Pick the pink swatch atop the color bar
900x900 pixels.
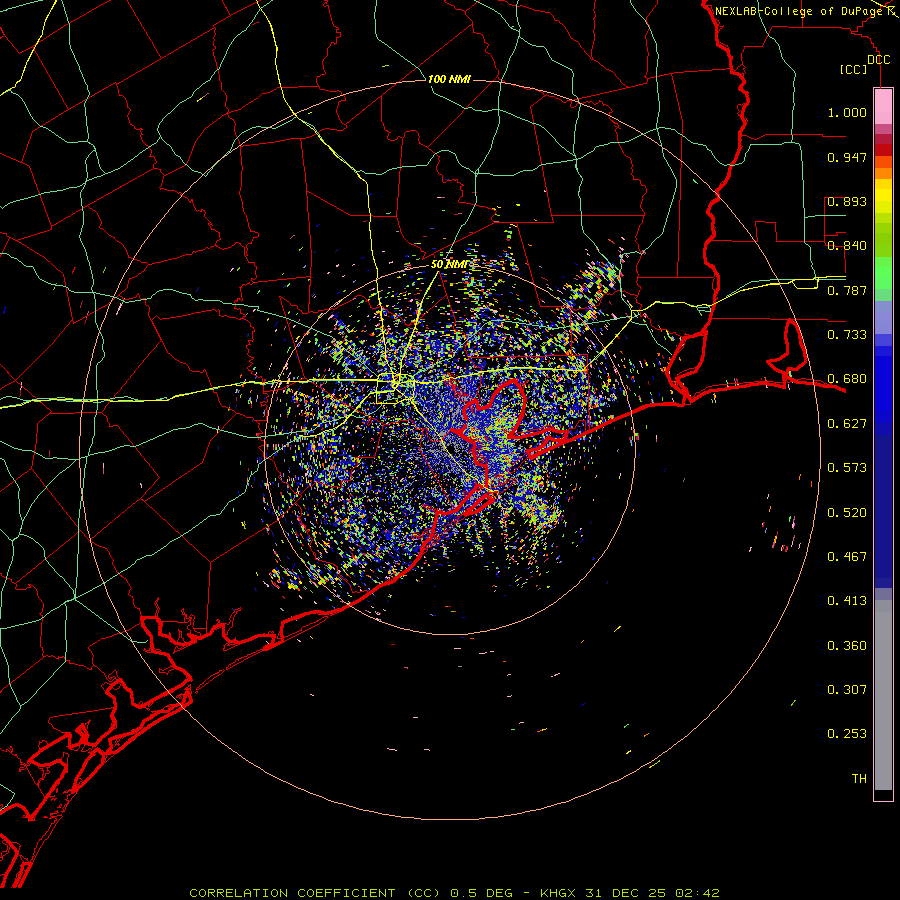[883, 106]
